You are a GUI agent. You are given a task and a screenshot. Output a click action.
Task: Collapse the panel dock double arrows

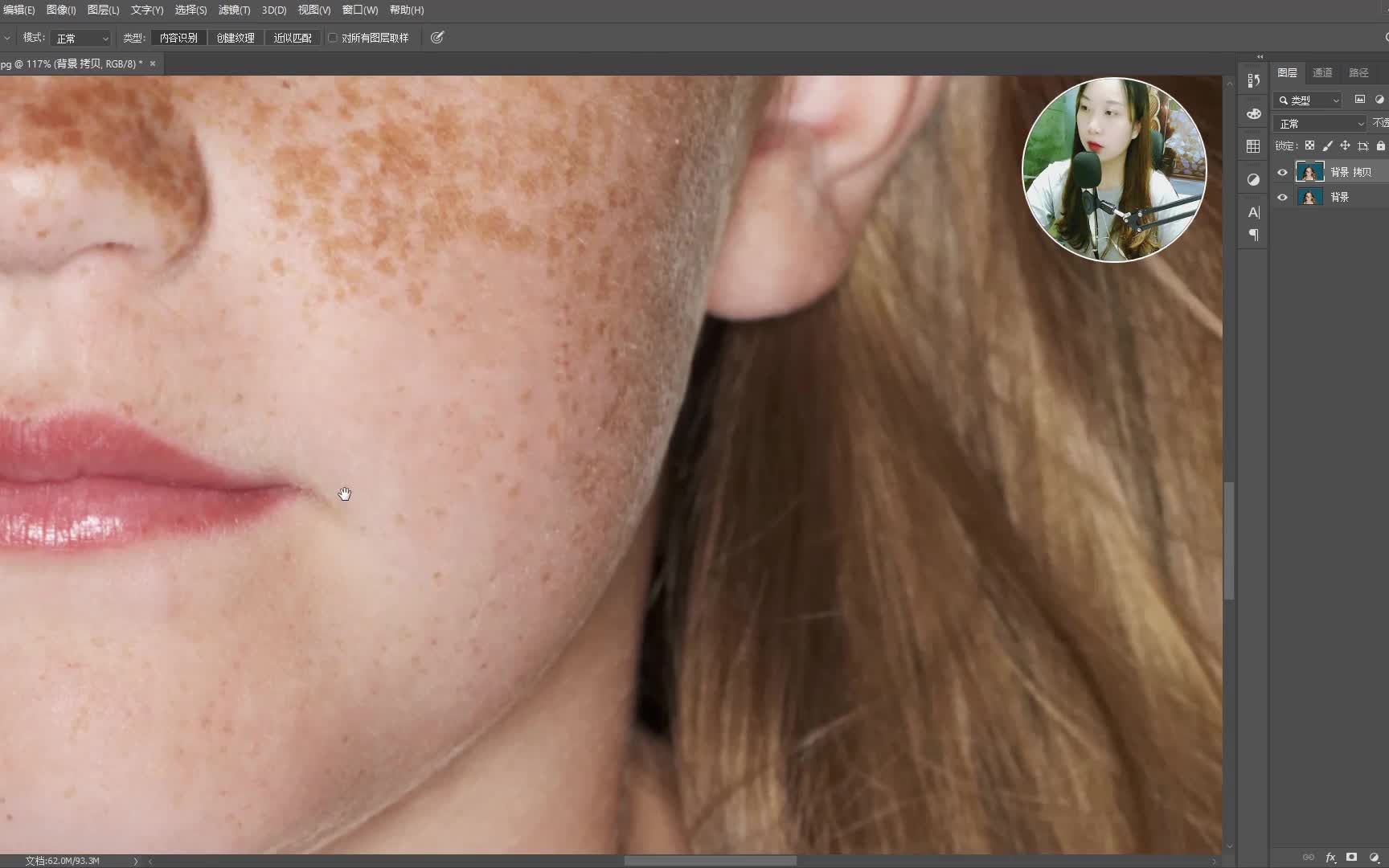[x=1260, y=57]
